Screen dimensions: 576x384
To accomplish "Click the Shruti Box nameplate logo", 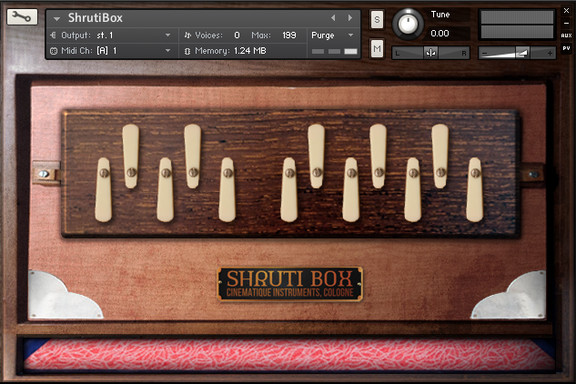I will (x=290, y=284).
